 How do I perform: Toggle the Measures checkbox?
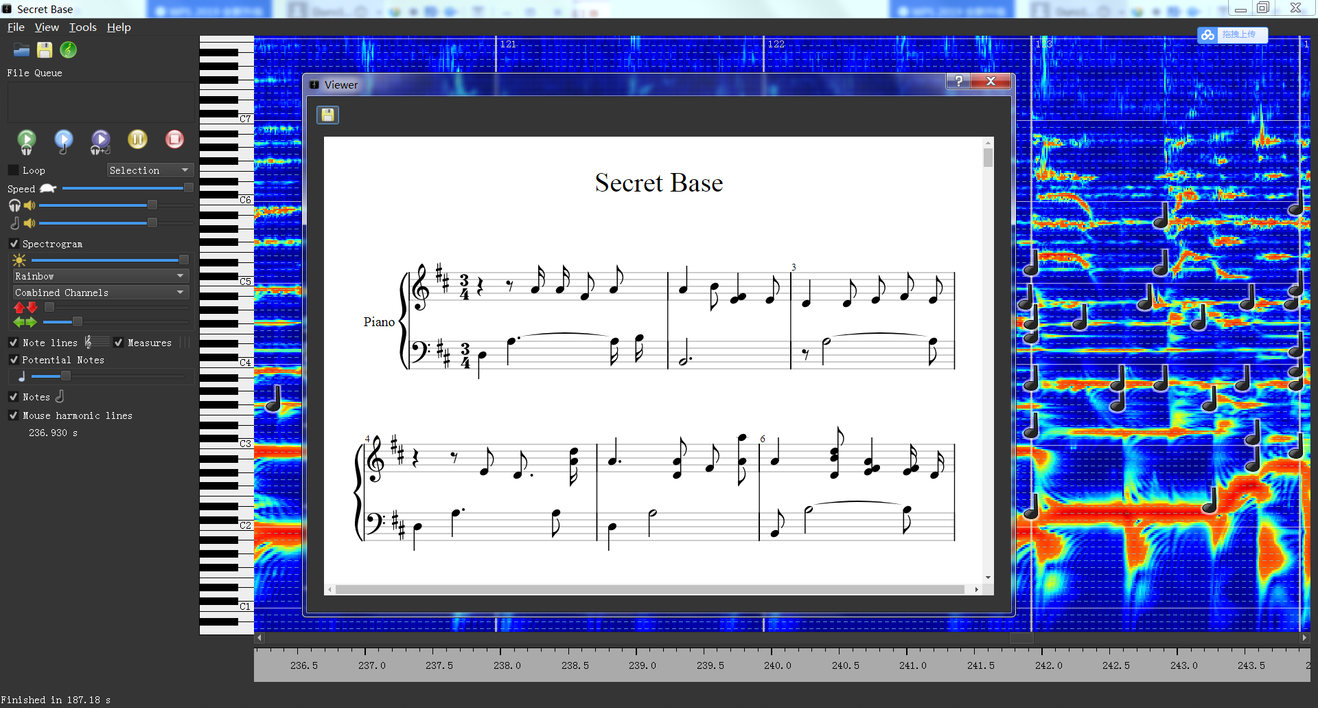pyautogui.click(x=119, y=343)
